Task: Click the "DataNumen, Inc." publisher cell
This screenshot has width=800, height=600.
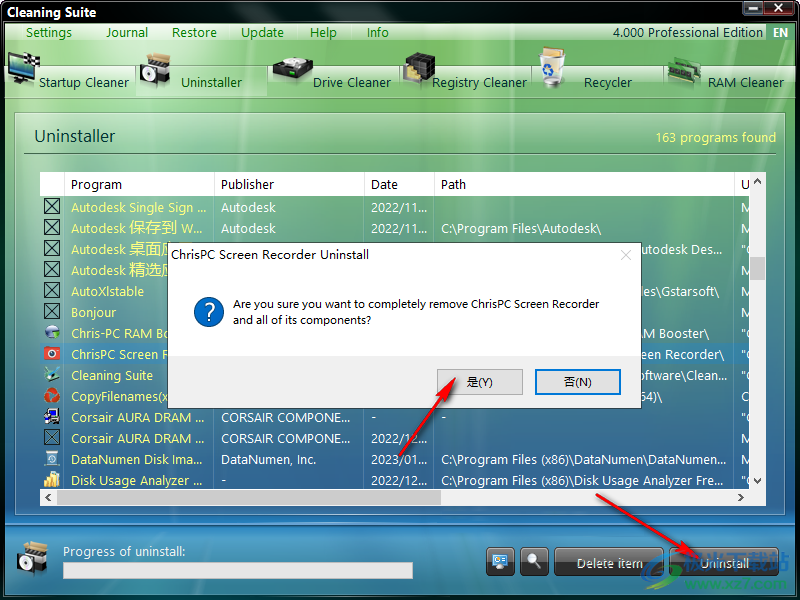Action: (x=268, y=459)
